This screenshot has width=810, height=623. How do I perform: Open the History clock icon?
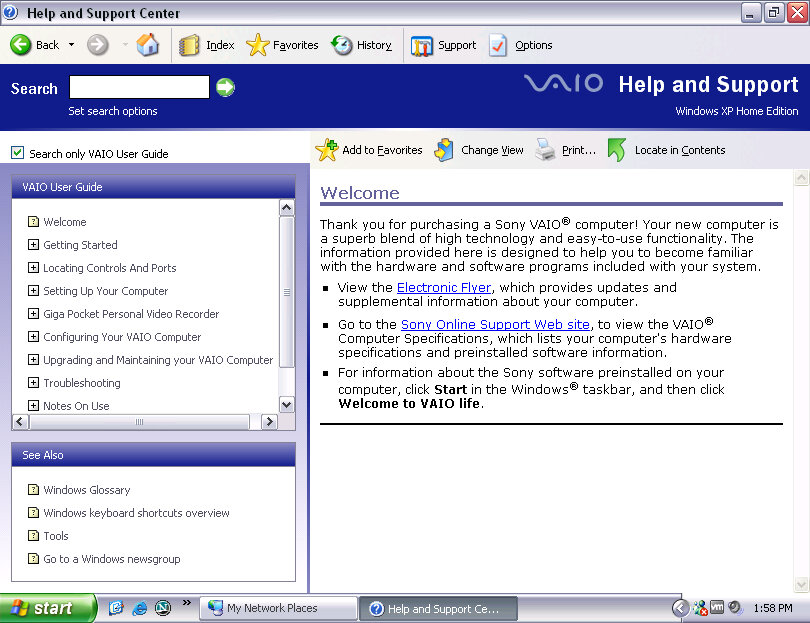(342, 45)
